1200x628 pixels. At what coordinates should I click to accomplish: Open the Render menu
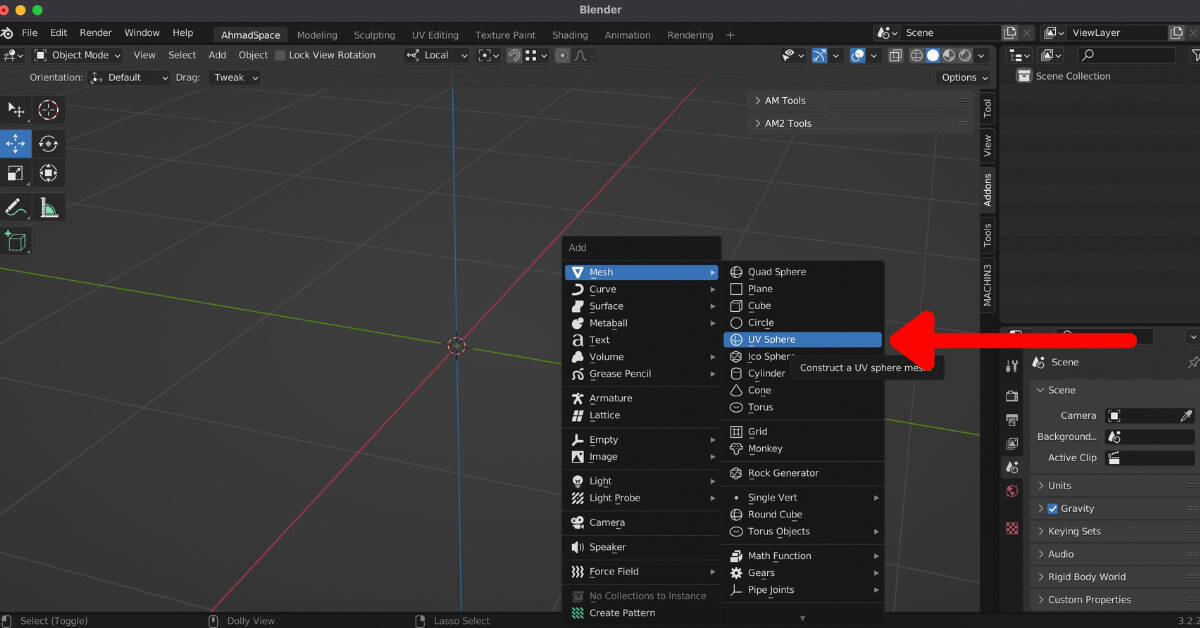[x=96, y=33]
